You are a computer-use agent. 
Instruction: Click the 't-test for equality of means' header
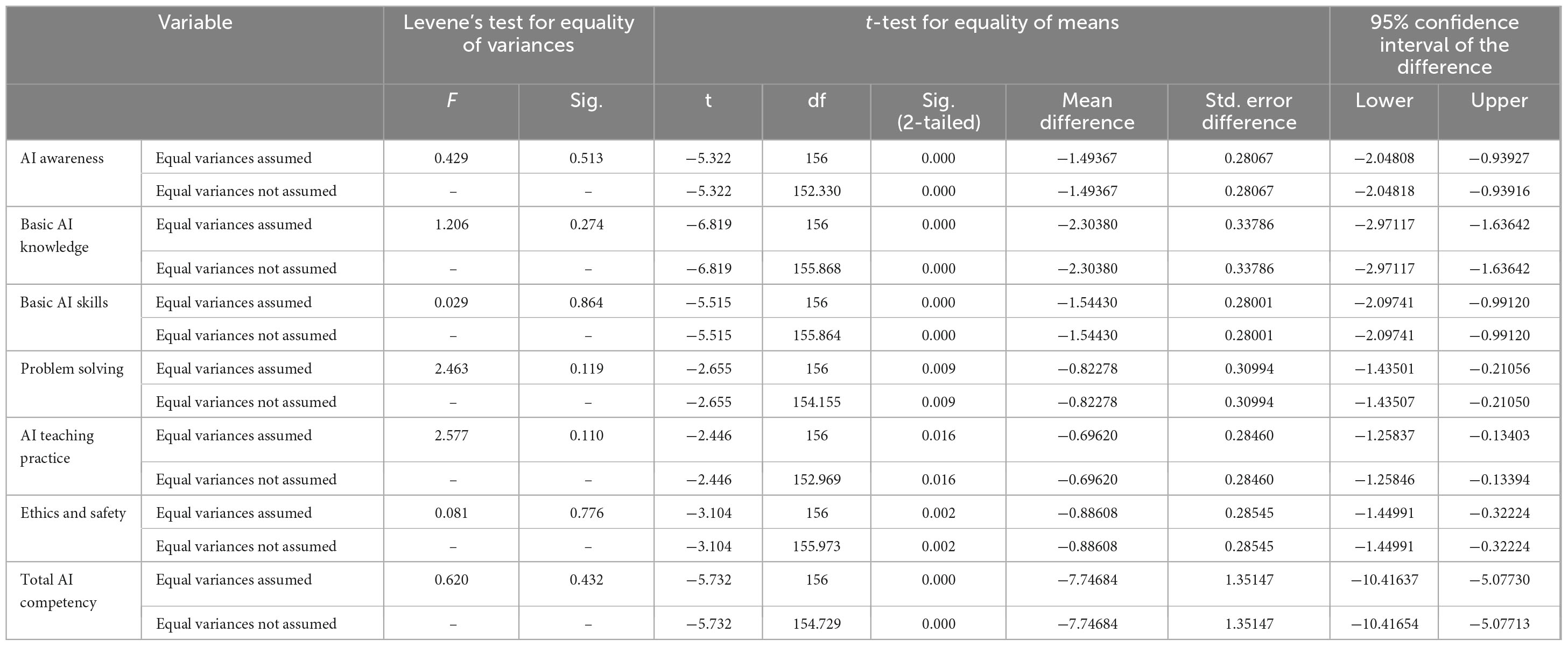point(992,23)
